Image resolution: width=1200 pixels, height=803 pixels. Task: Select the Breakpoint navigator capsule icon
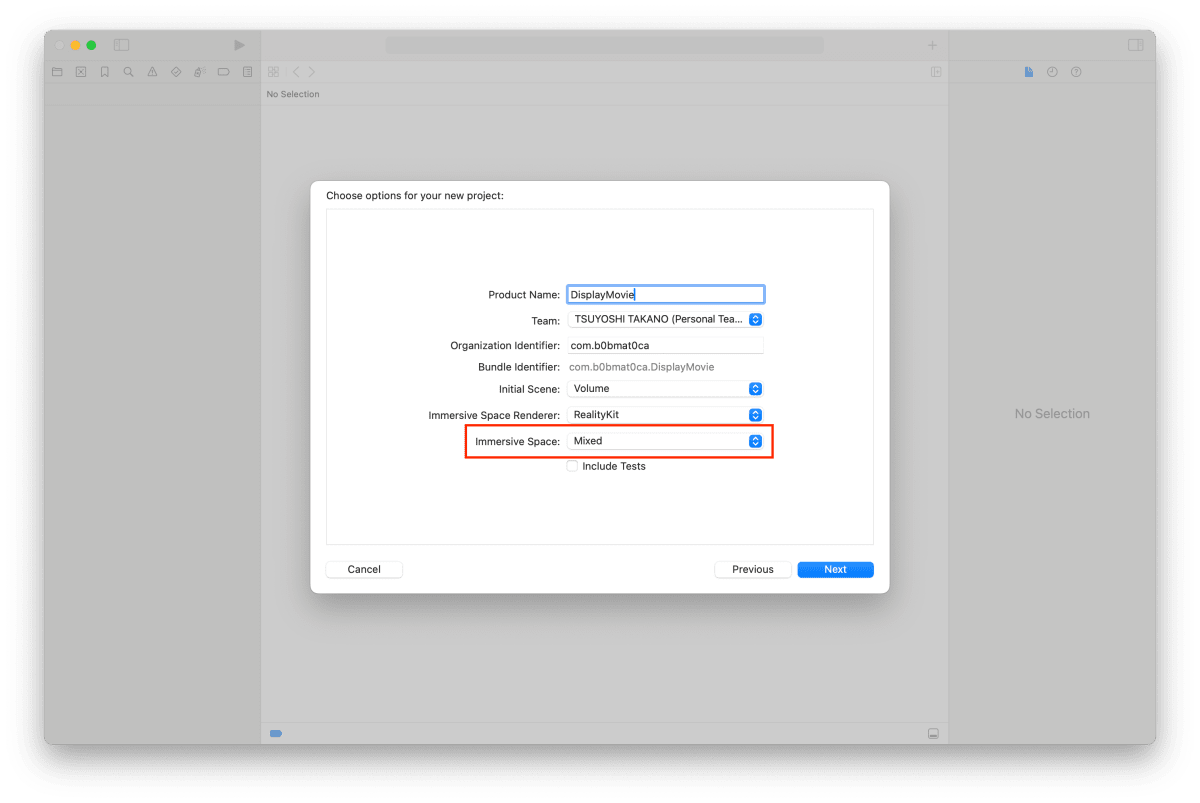223,71
